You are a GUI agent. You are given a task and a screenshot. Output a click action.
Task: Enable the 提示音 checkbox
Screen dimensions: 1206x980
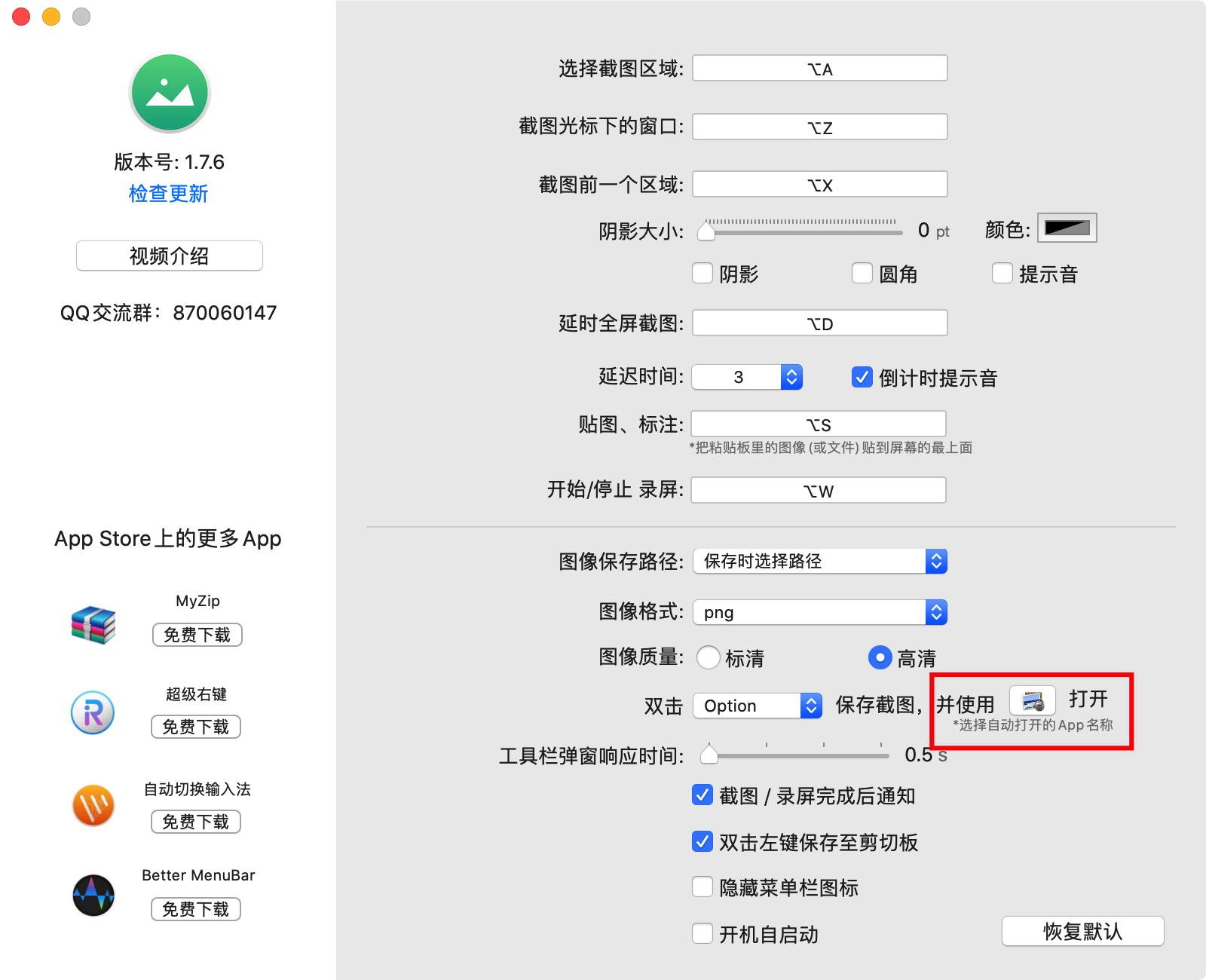pyautogui.click(x=1002, y=274)
